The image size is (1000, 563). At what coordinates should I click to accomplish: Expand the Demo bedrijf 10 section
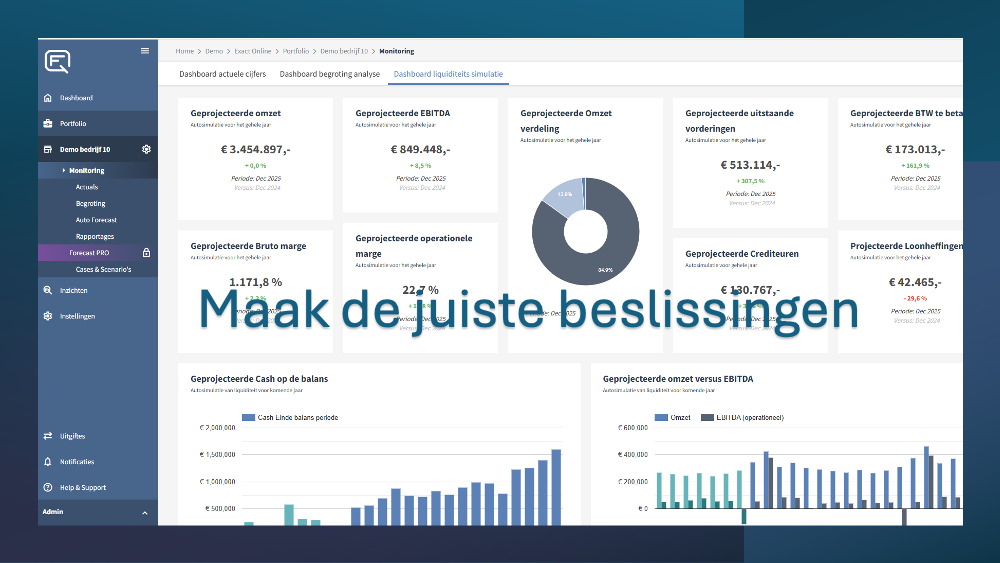[85, 149]
